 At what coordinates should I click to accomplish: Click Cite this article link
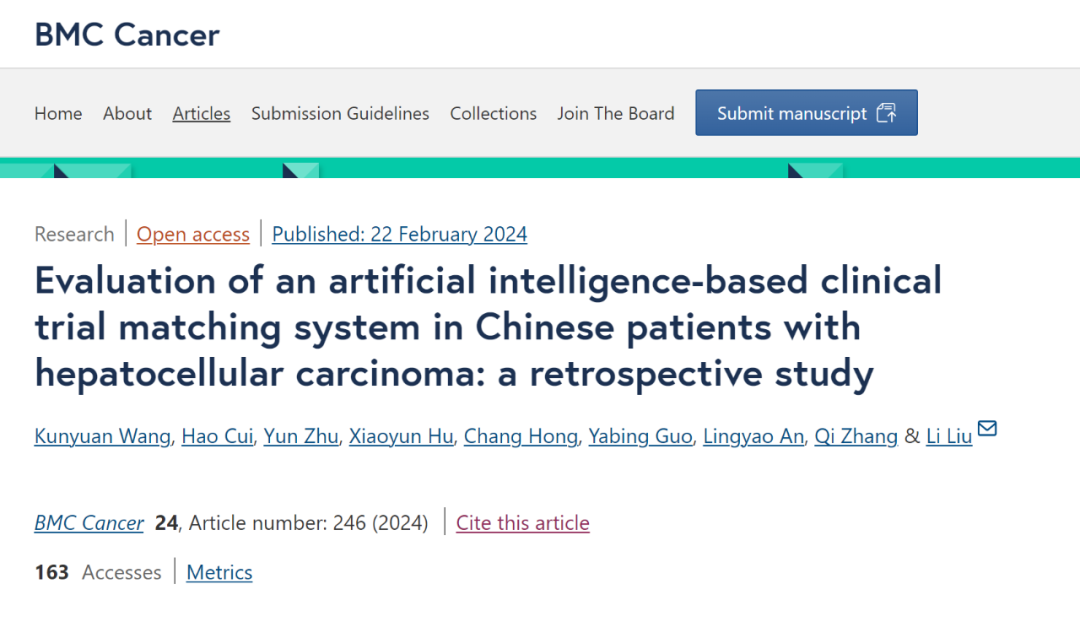coord(523,523)
